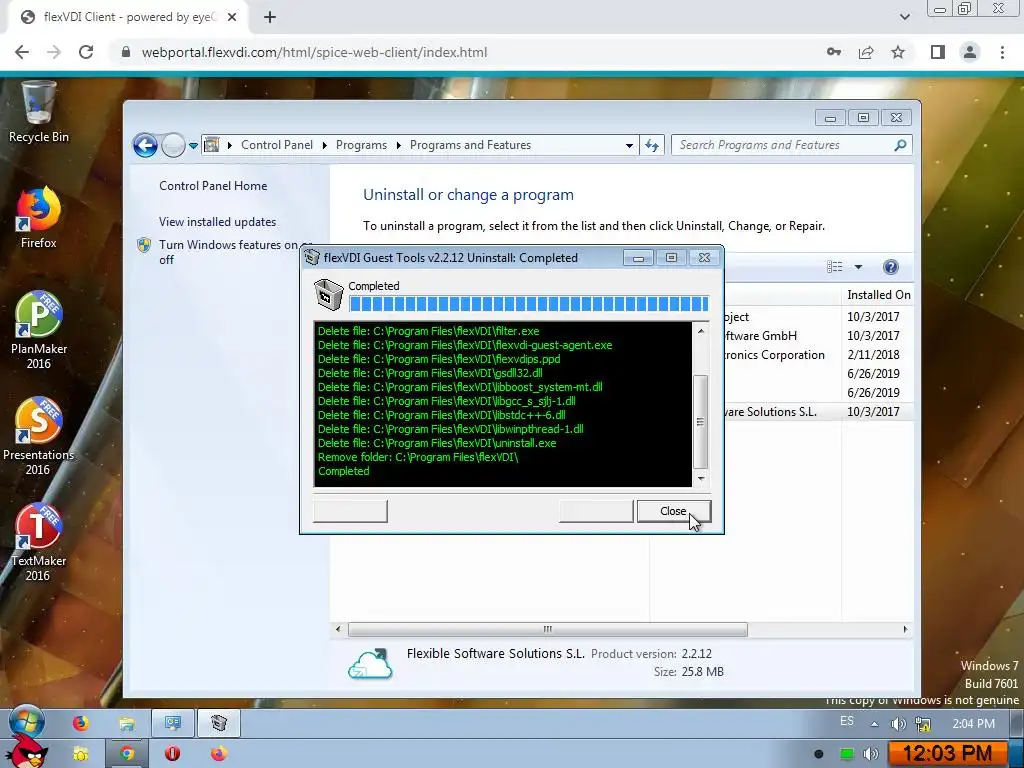This screenshot has height=768, width=1024.
Task: Click the Forward arrow in Control Panel window
Action: [x=173, y=145]
